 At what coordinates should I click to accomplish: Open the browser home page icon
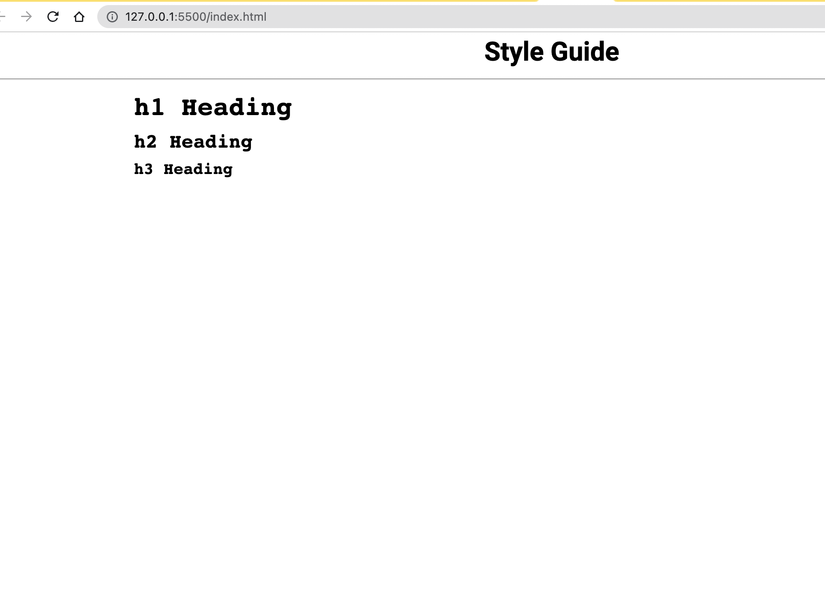click(79, 17)
